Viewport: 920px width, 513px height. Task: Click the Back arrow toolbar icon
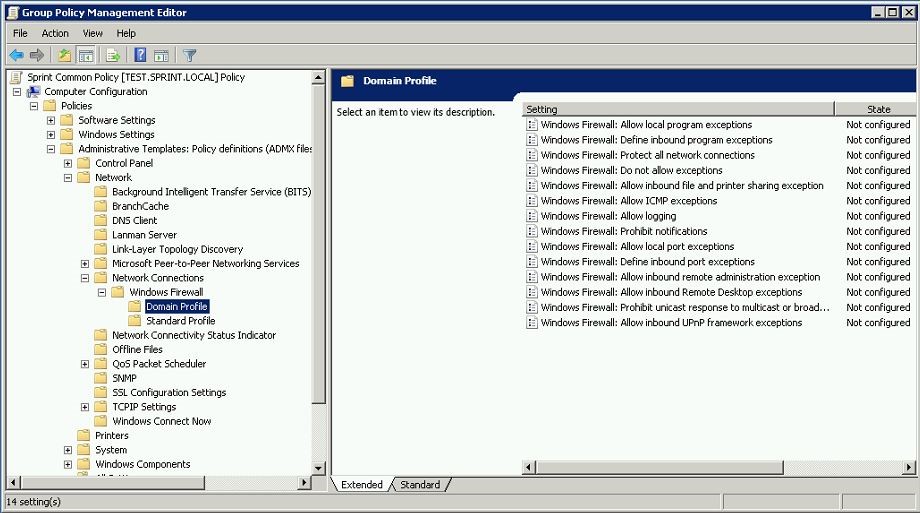16,55
